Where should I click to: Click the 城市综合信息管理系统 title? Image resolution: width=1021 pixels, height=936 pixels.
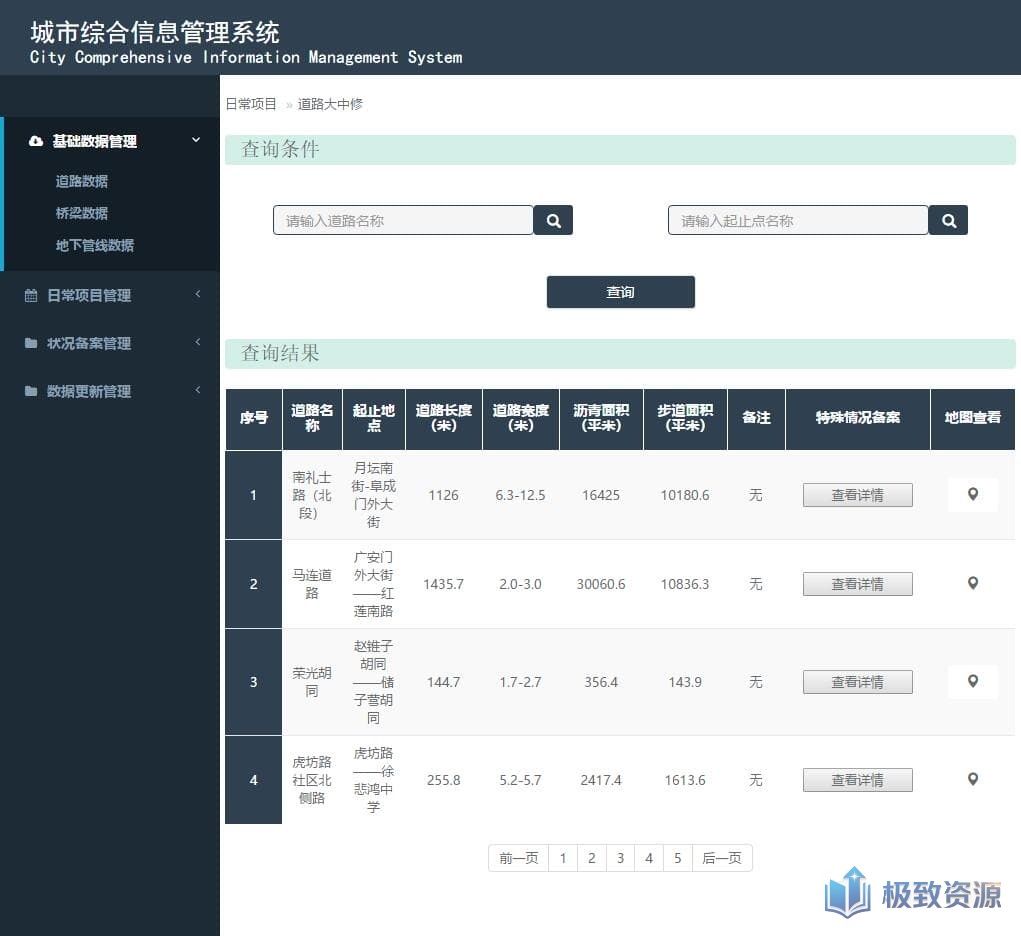pos(155,32)
